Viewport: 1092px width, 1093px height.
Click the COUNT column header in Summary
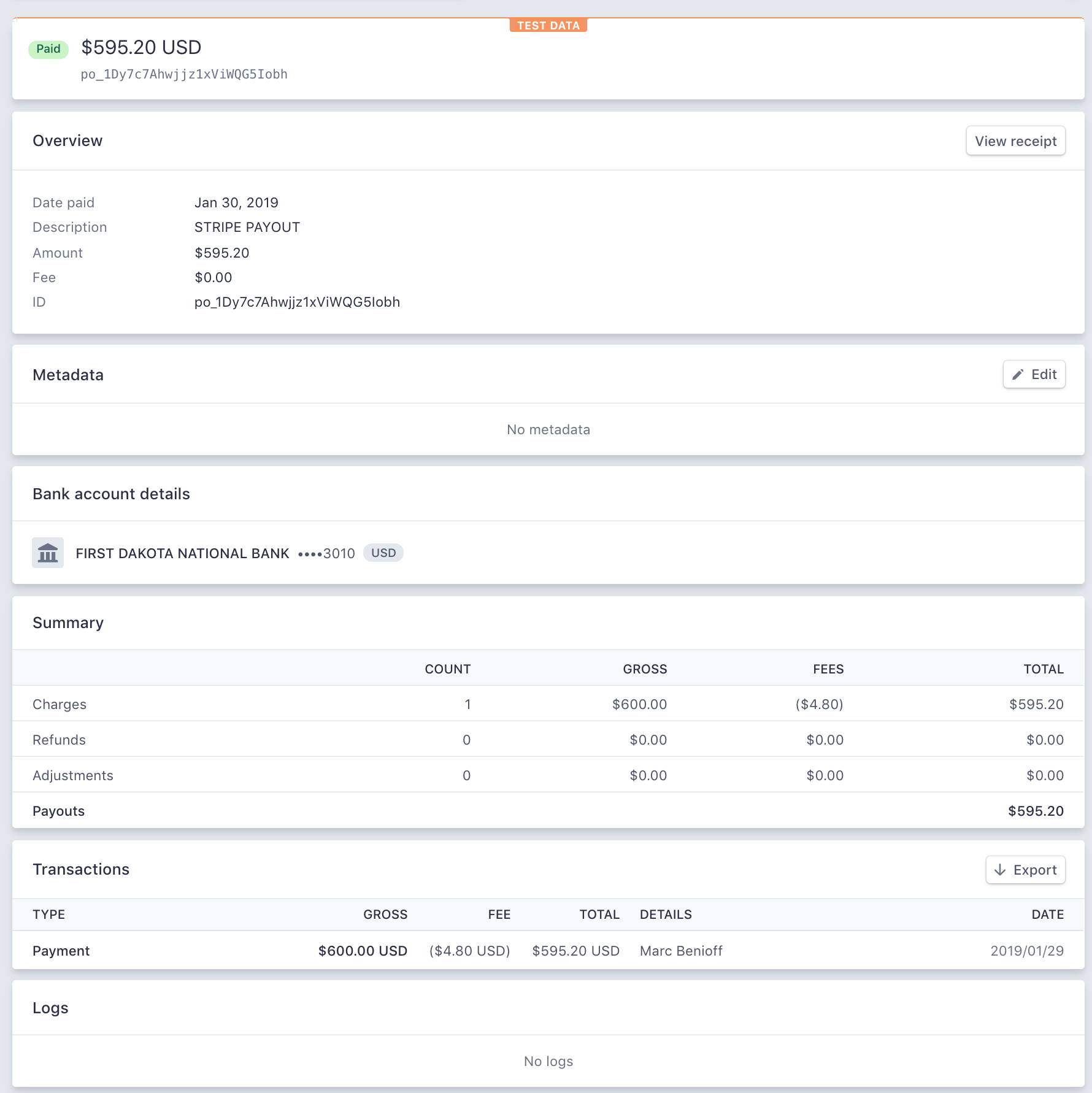pyautogui.click(x=448, y=669)
